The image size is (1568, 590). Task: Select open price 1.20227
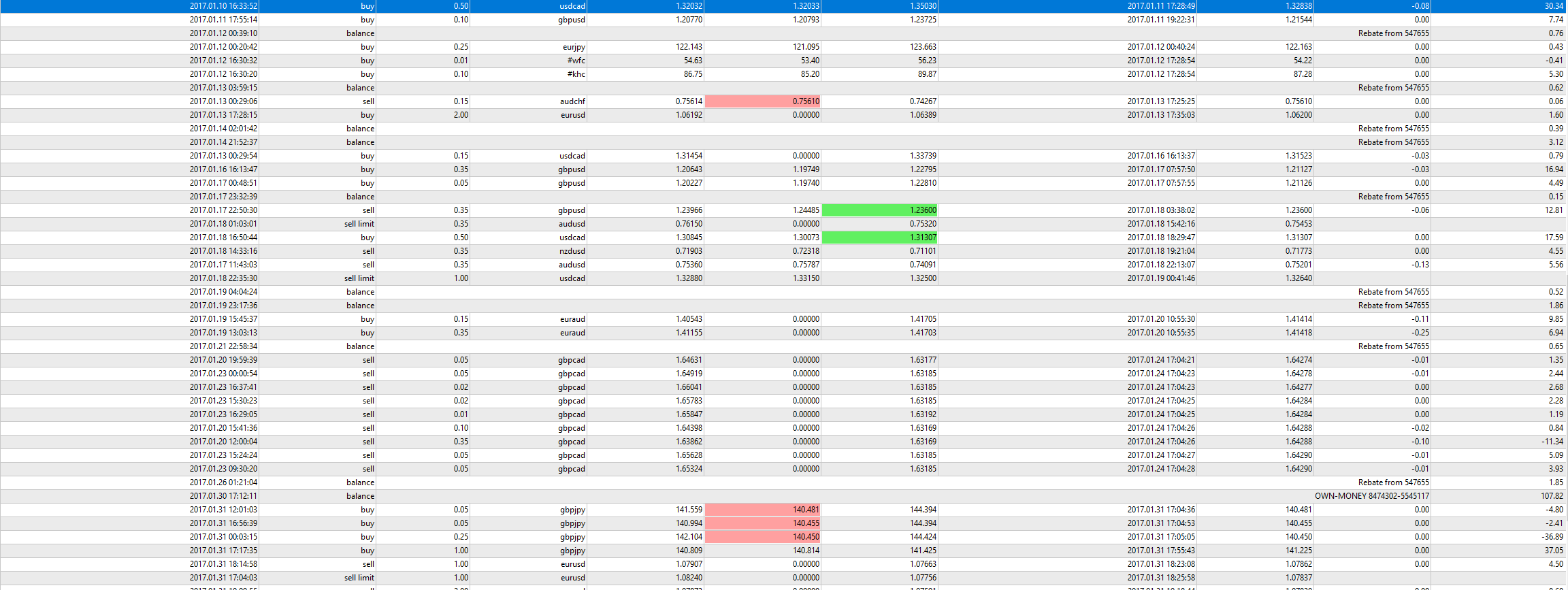pyautogui.click(x=689, y=183)
